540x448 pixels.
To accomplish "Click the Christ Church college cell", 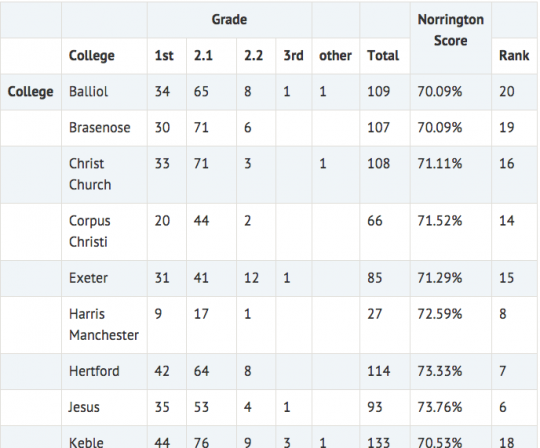I will [90, 174].
